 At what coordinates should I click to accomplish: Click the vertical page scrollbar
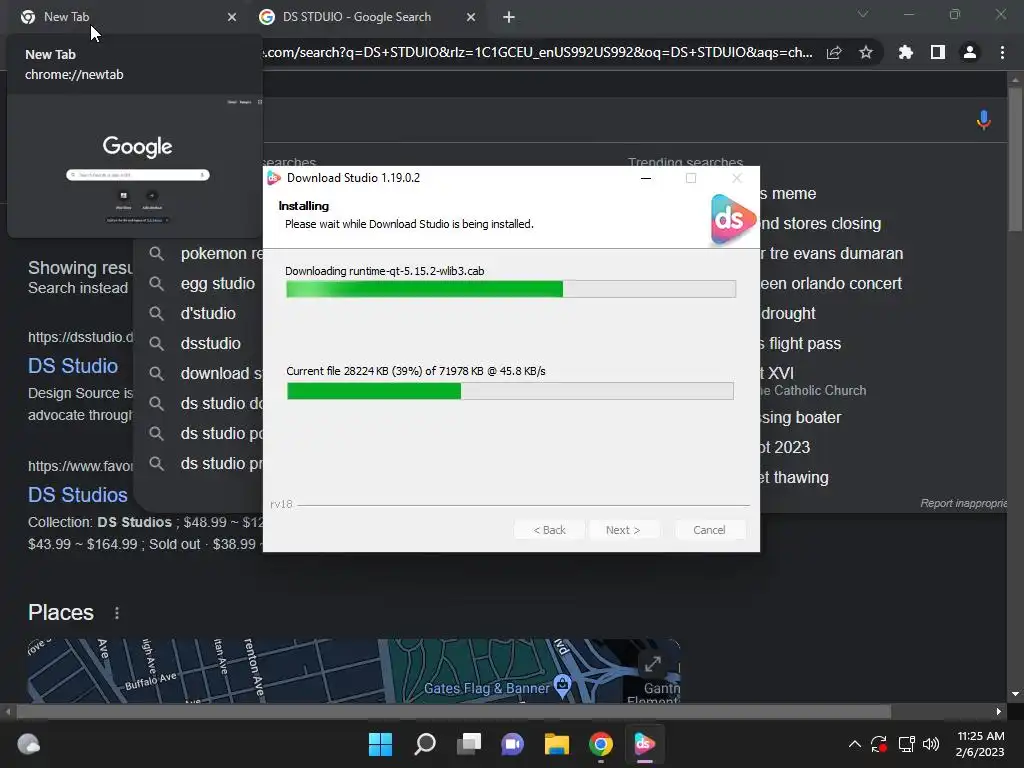[x=1015, y=157]
